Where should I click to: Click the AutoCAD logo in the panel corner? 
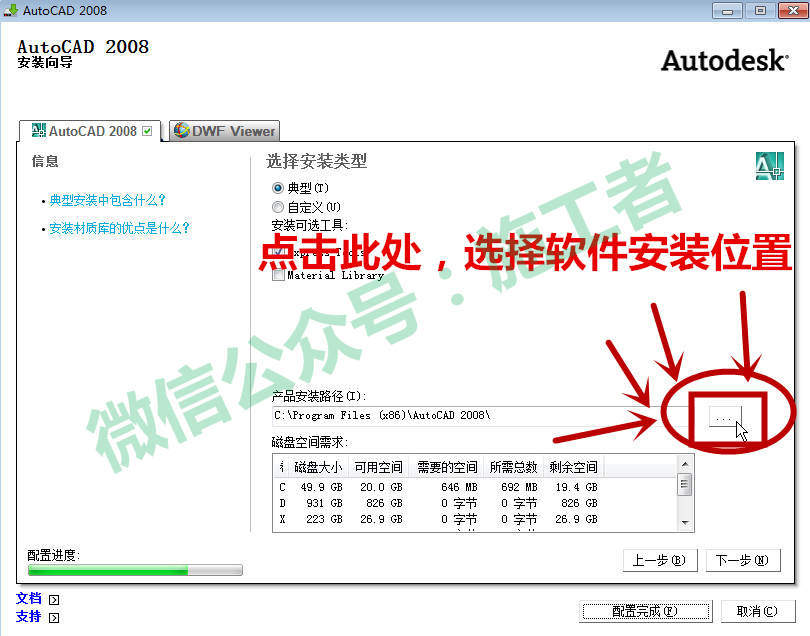click(770, 166)
